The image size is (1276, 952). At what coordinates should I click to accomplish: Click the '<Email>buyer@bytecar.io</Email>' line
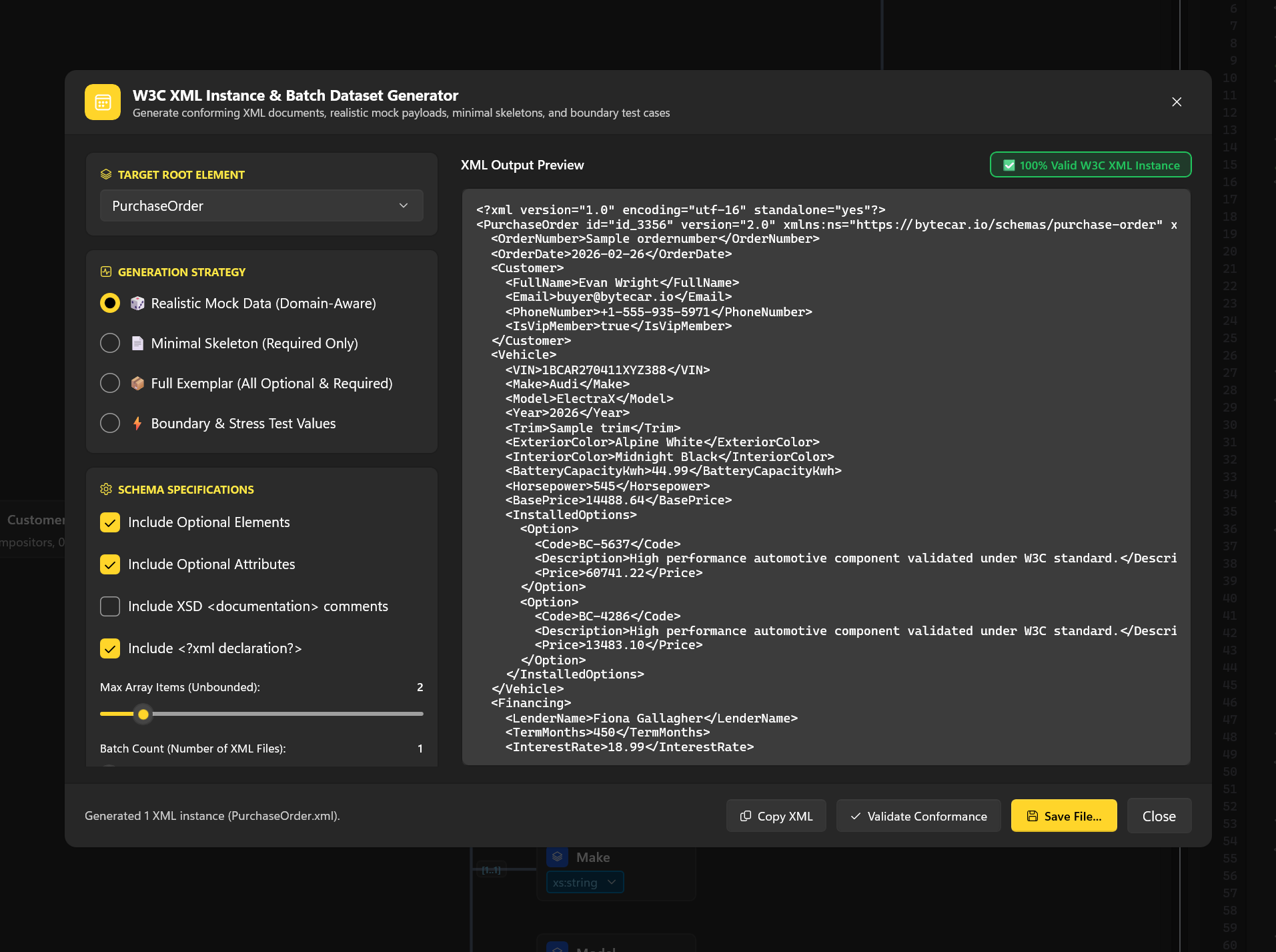[x=618, y=297]
